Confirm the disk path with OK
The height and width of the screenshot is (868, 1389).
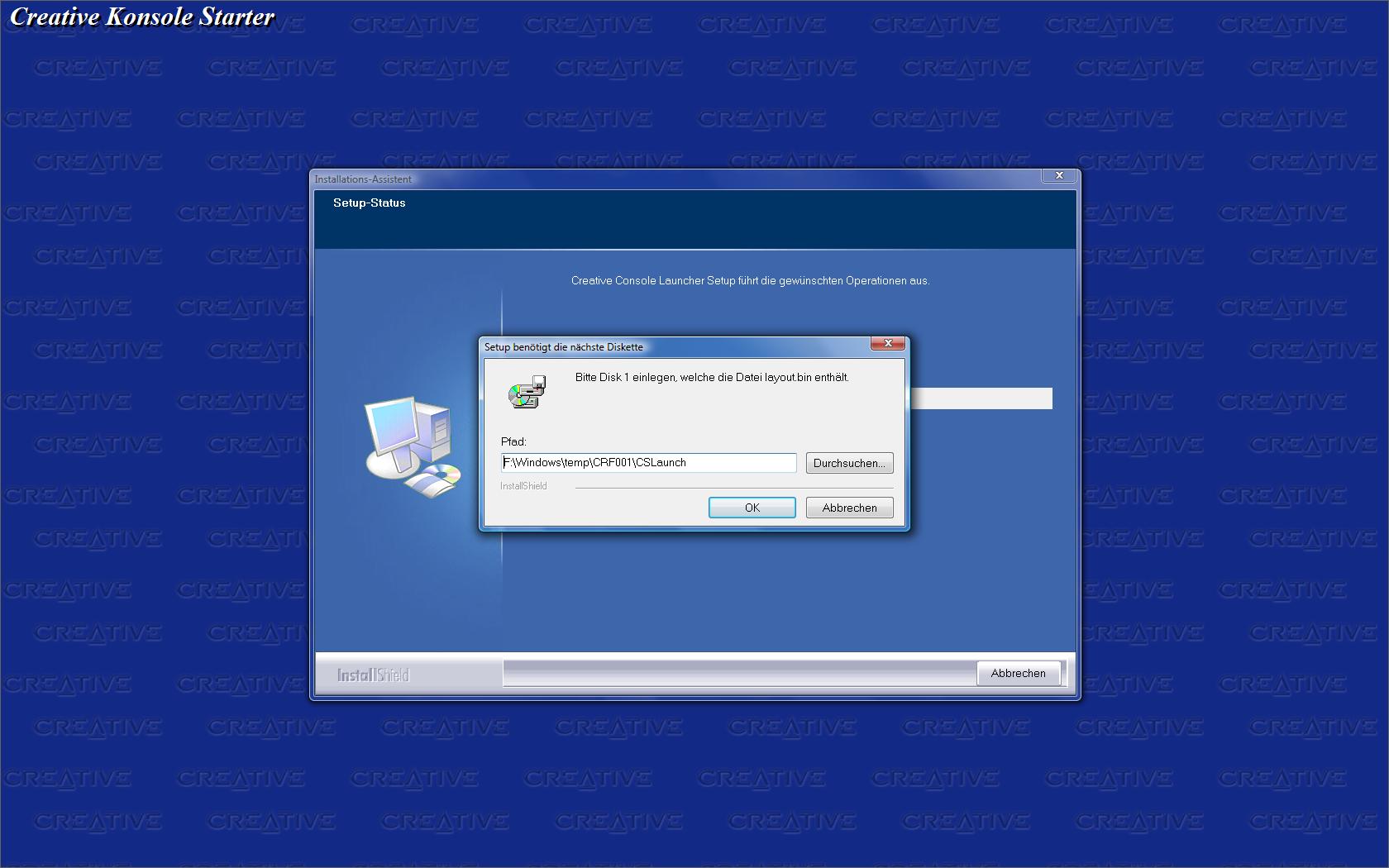point(752,508)
